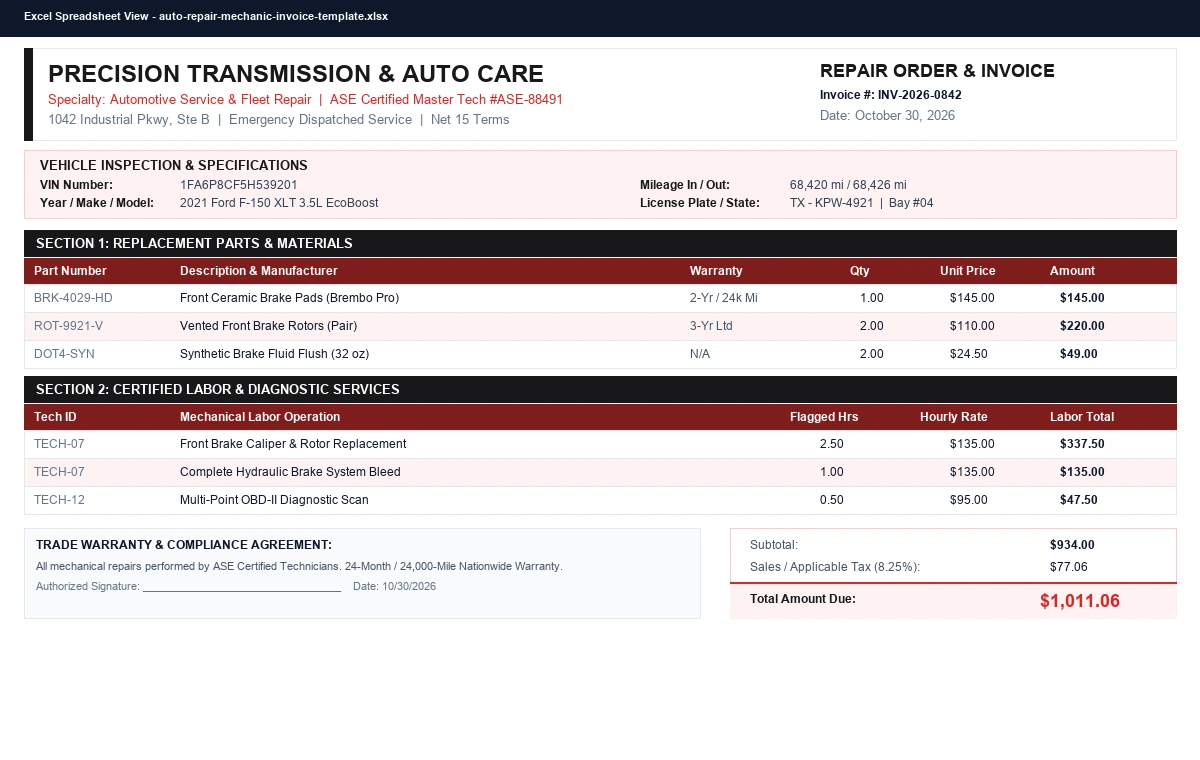
Task: Select VIN value 1FA6P8CF5H539201
Action: coord(239,185)
